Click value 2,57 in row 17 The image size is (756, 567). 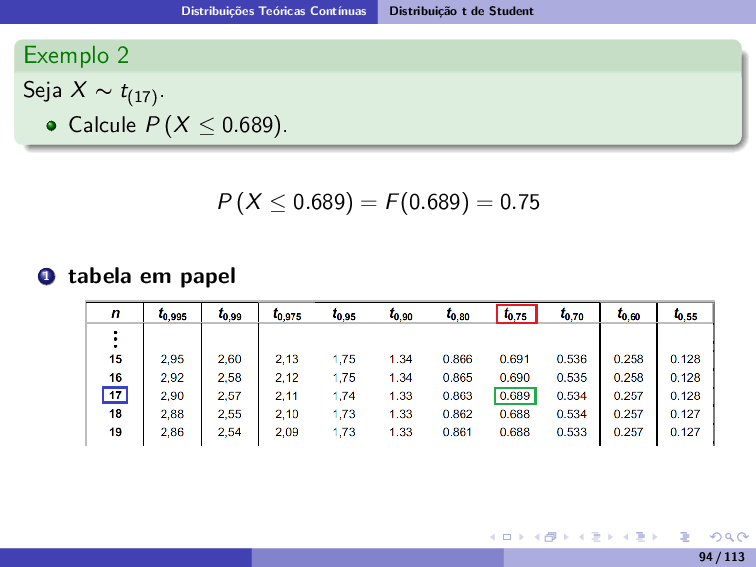(230, 396)
